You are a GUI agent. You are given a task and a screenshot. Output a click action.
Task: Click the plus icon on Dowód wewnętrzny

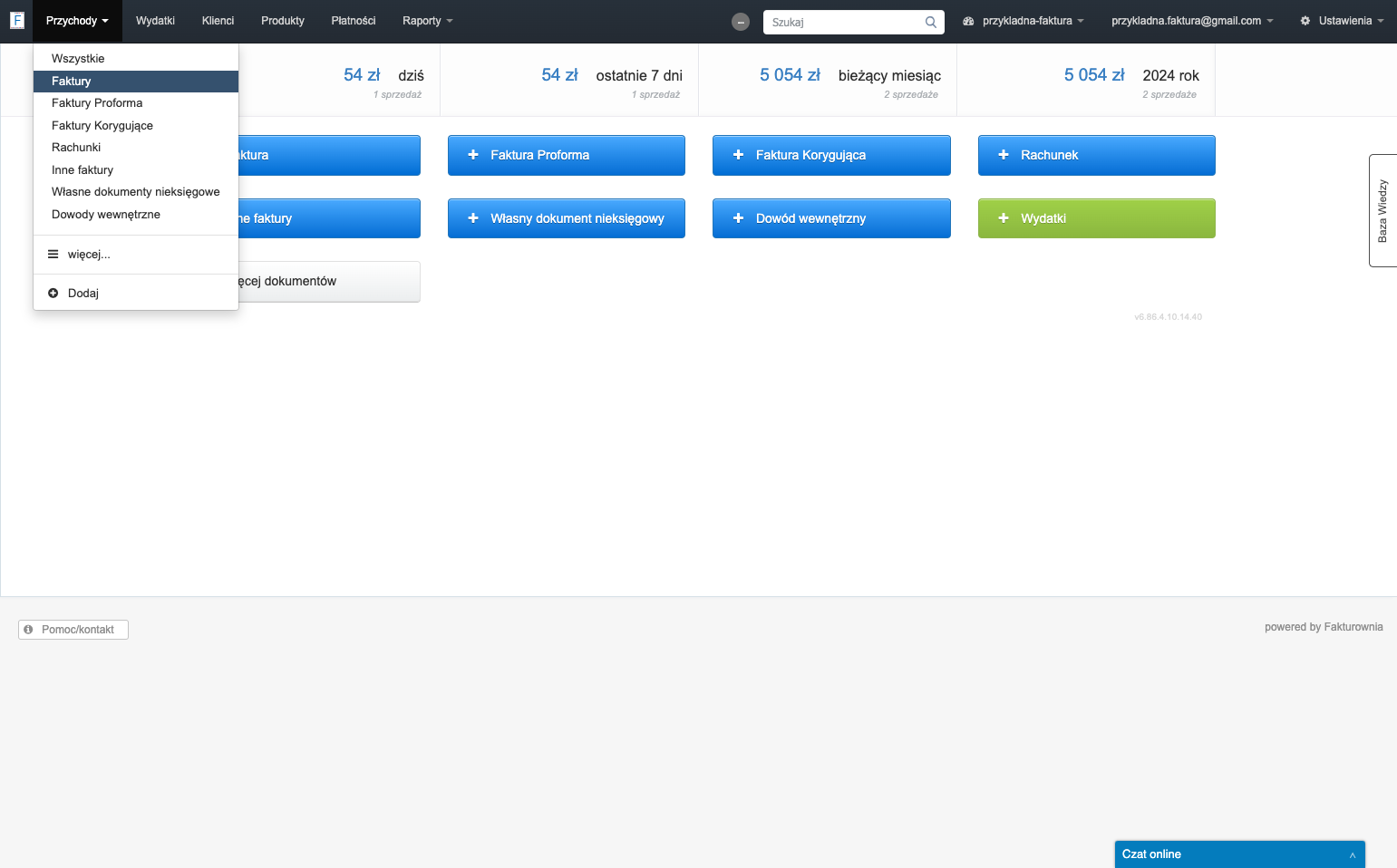(738, 218)
